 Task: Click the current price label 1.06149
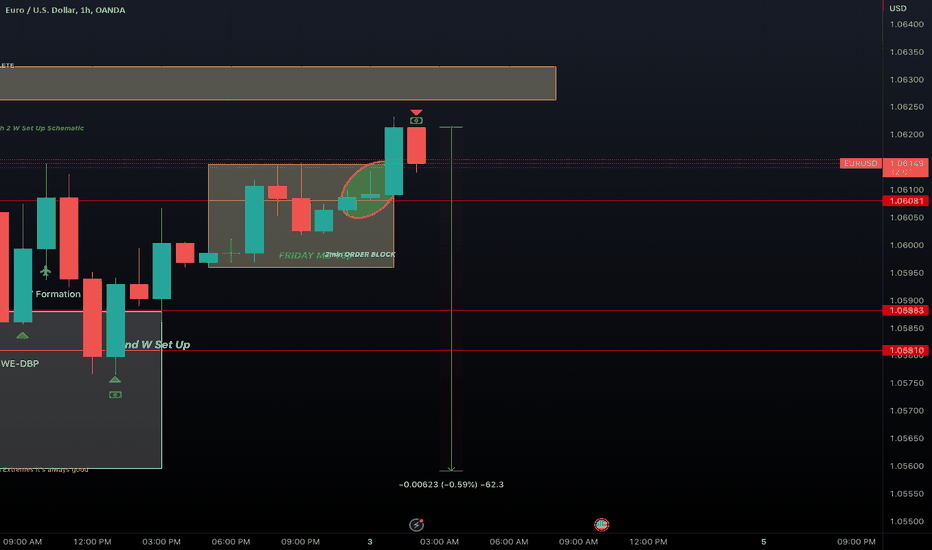coord(906,167)
